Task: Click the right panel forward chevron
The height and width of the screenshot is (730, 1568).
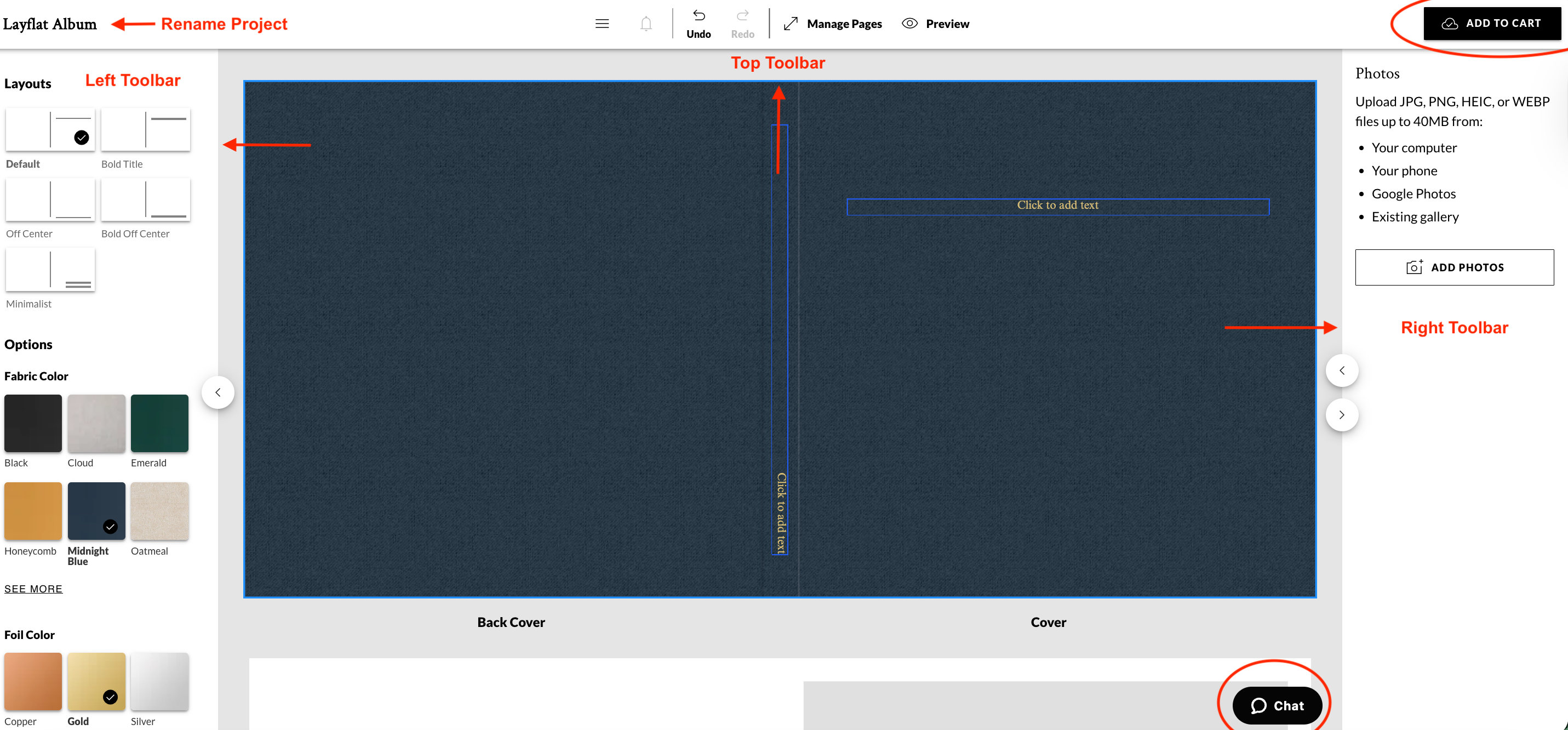Action: 1342,415
